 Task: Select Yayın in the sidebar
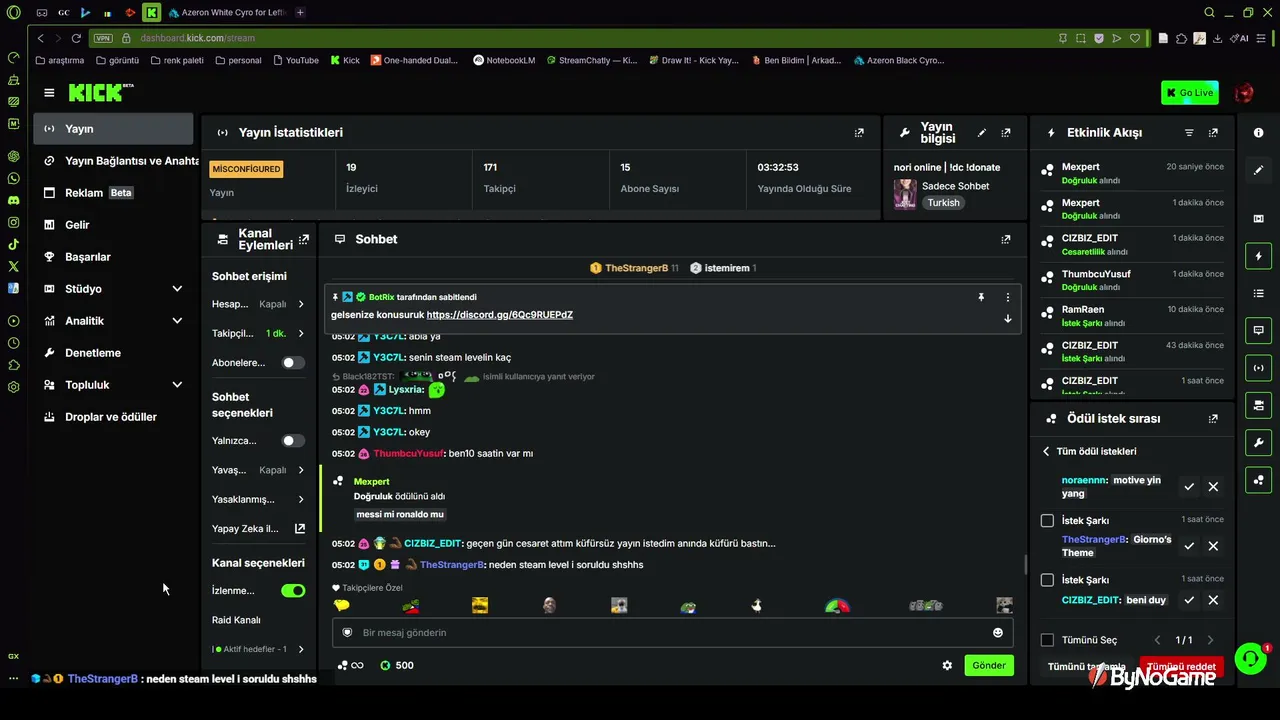113,129
